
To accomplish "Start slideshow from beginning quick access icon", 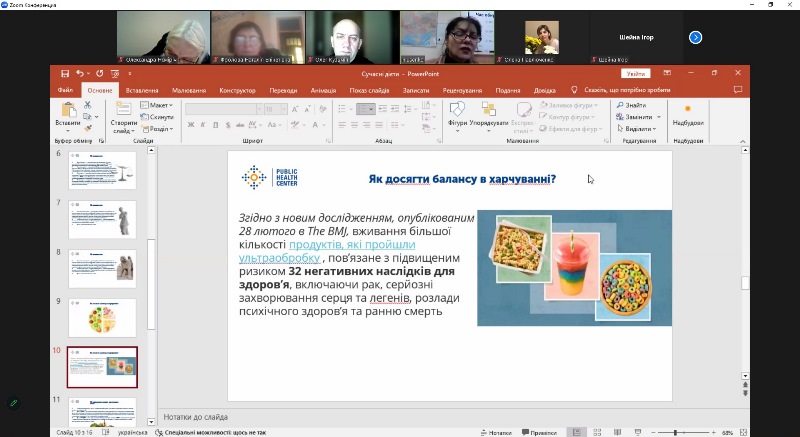I will 115,73.
